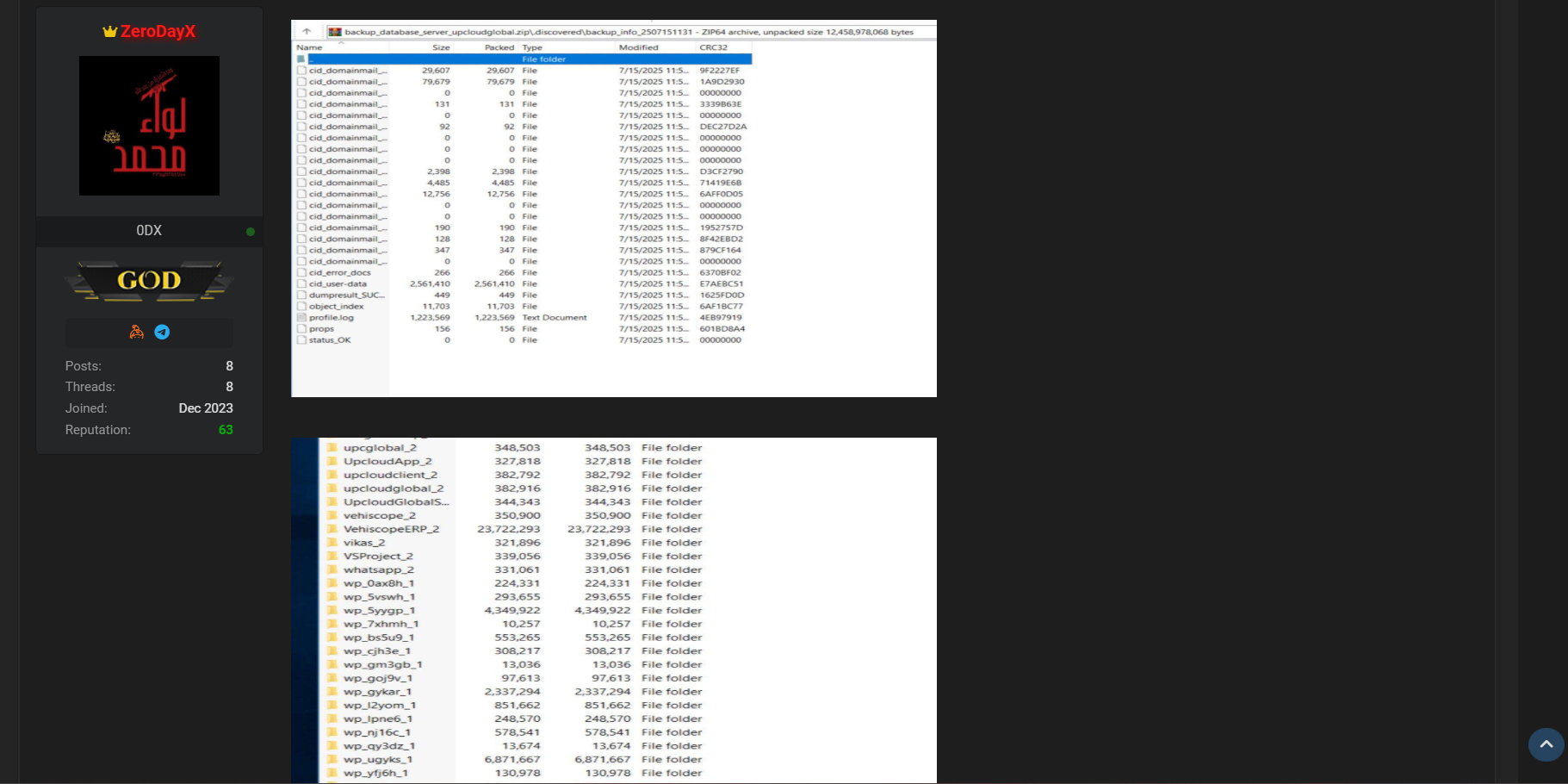Select the profile.log file row

pyautogui.click(x=332, y=318)
